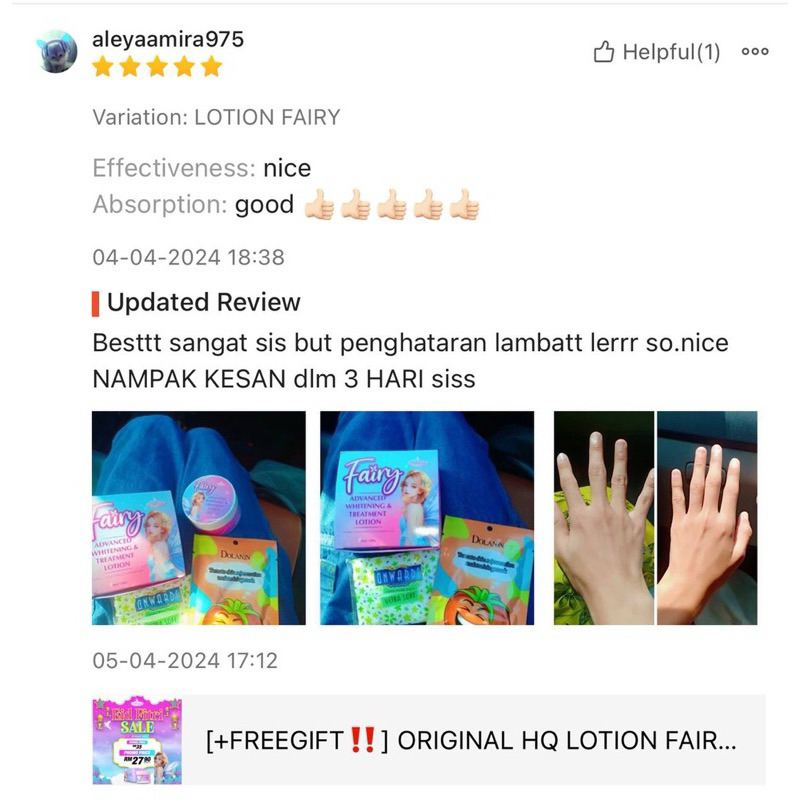
Task: Click the first yellow rating star
Action: pyautogui.click(x=103, y=67)
